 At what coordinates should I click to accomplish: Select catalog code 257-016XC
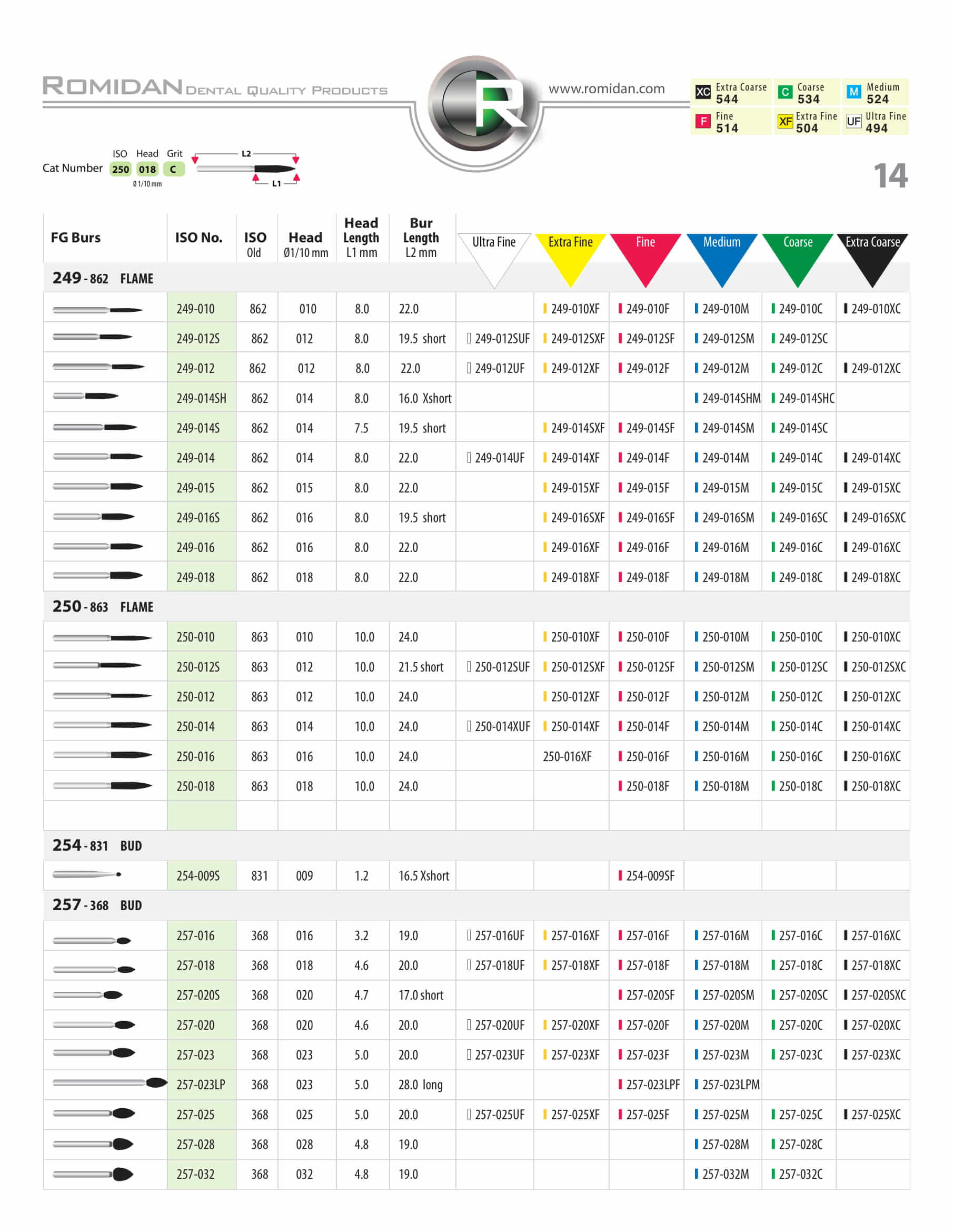(x=872, y=935)
